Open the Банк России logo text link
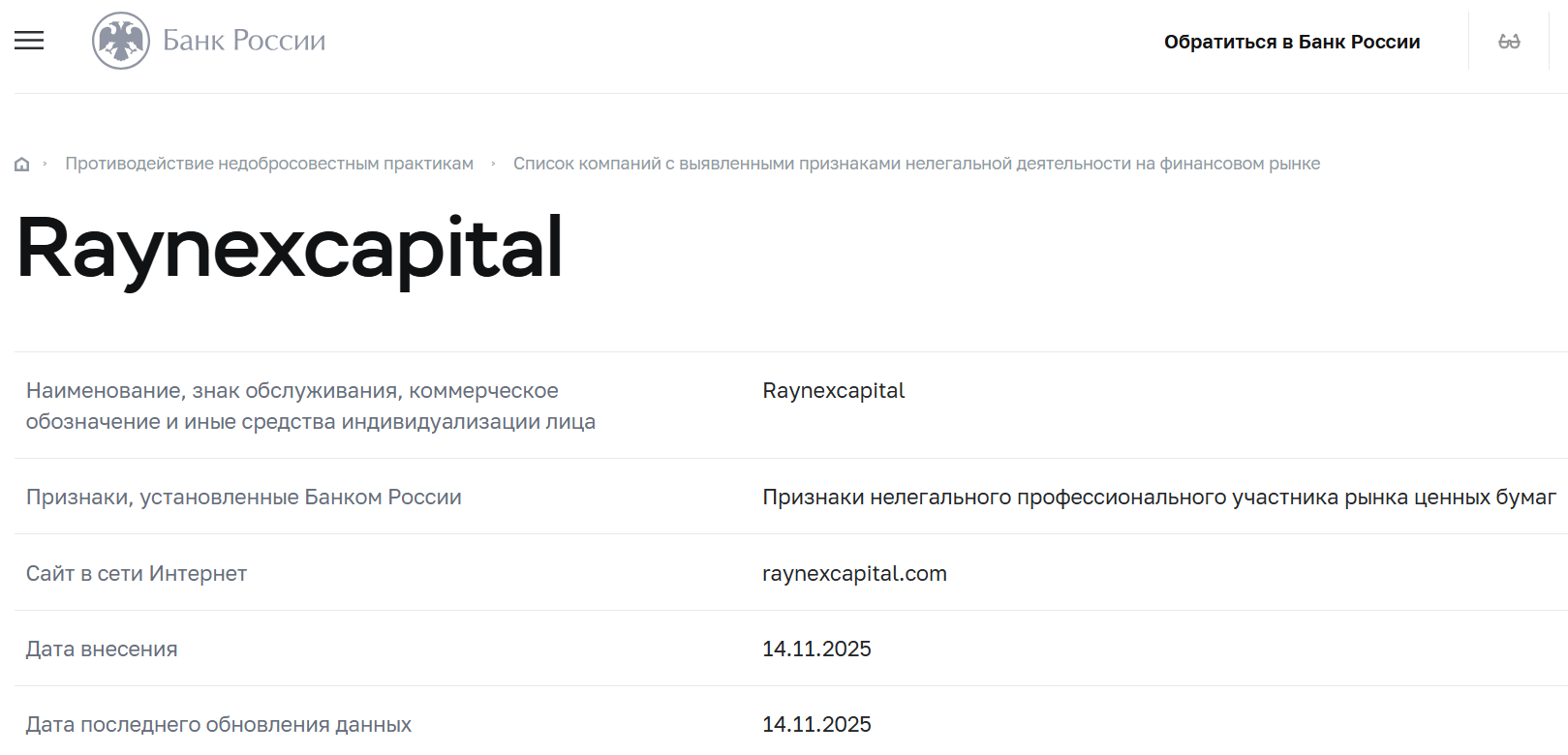The image size is (1568, 755). [244, 41]
